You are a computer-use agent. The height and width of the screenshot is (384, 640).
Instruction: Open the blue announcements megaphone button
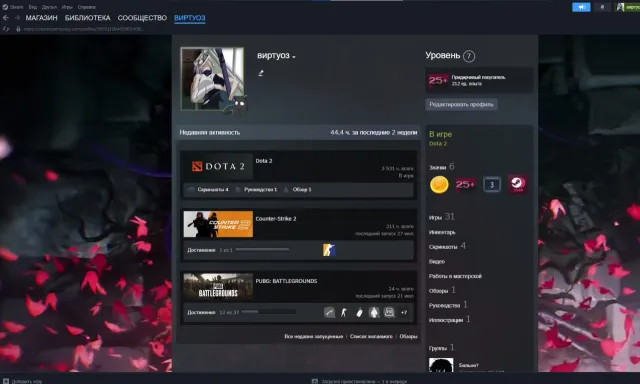tap(581, 7)
